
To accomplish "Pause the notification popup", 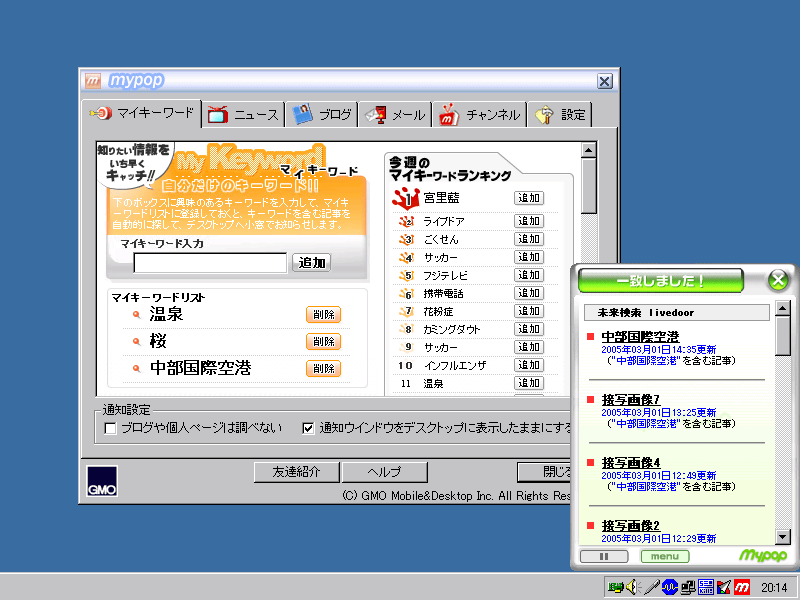I will pyautogui.click(x=604, y=557).
